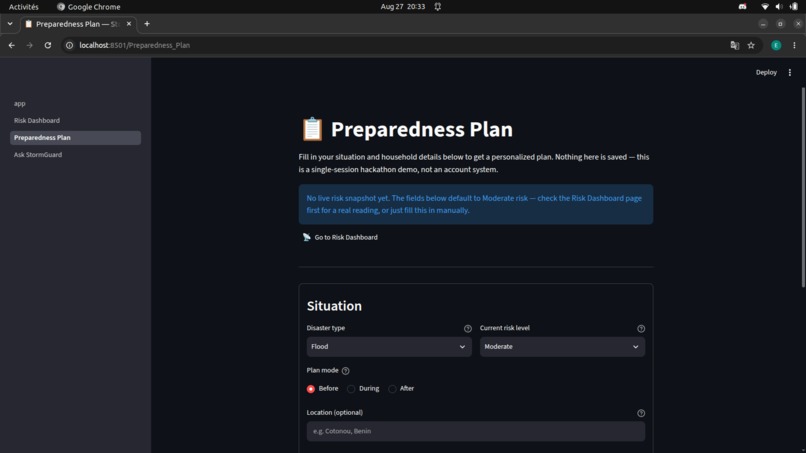Click the Discord tray icon
This screenshot has height=453, width=806.
tap(742, 7)
